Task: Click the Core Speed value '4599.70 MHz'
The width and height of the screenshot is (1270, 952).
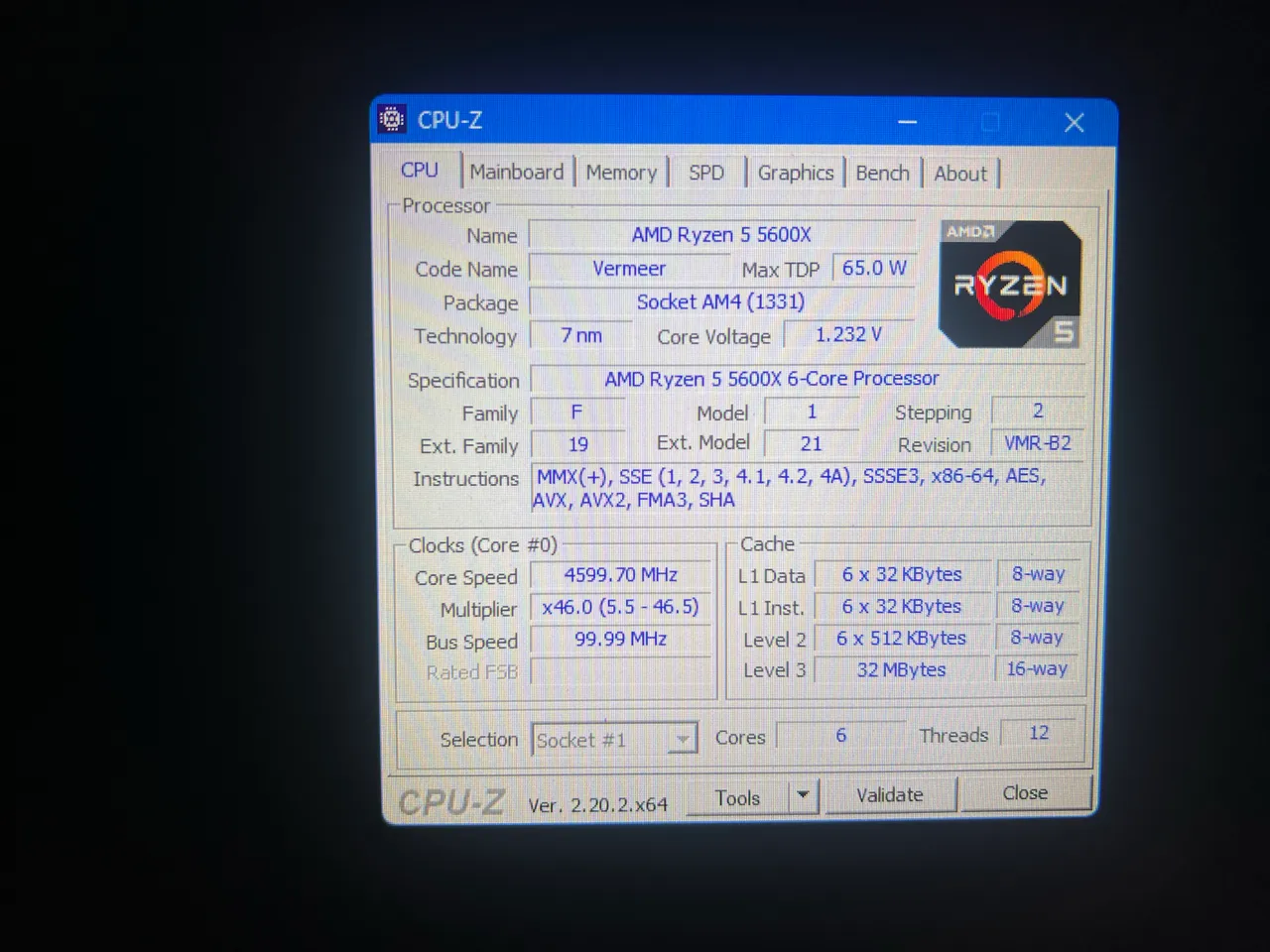Action: click(x=621, y=575)
